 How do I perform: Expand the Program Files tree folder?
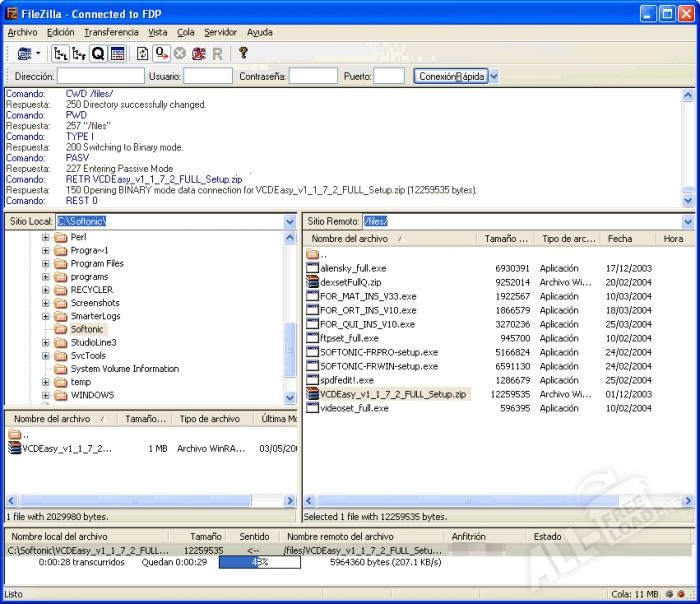(x=46, y=264)
